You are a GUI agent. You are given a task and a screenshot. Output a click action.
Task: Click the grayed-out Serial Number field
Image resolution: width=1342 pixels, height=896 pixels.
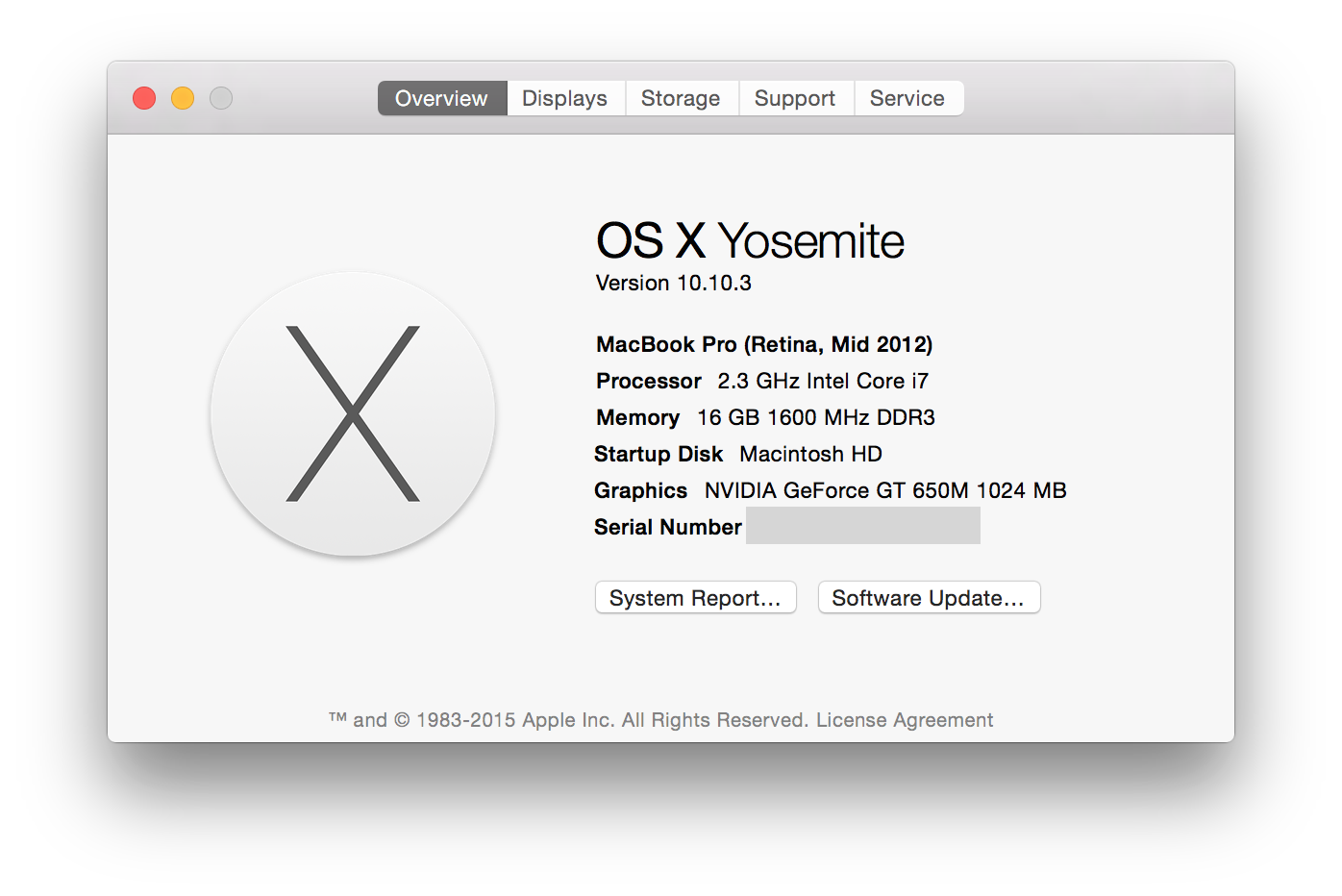(x=862, y=526)
